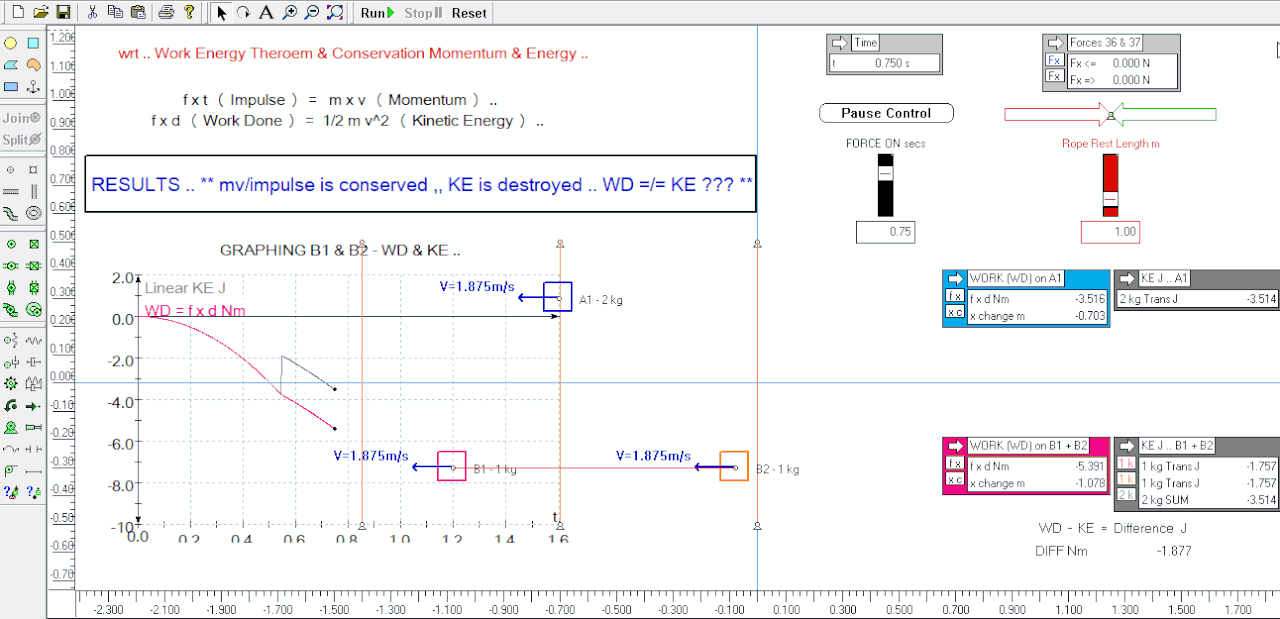Select the Circle body tool
1280x619 pixels.
12,43
